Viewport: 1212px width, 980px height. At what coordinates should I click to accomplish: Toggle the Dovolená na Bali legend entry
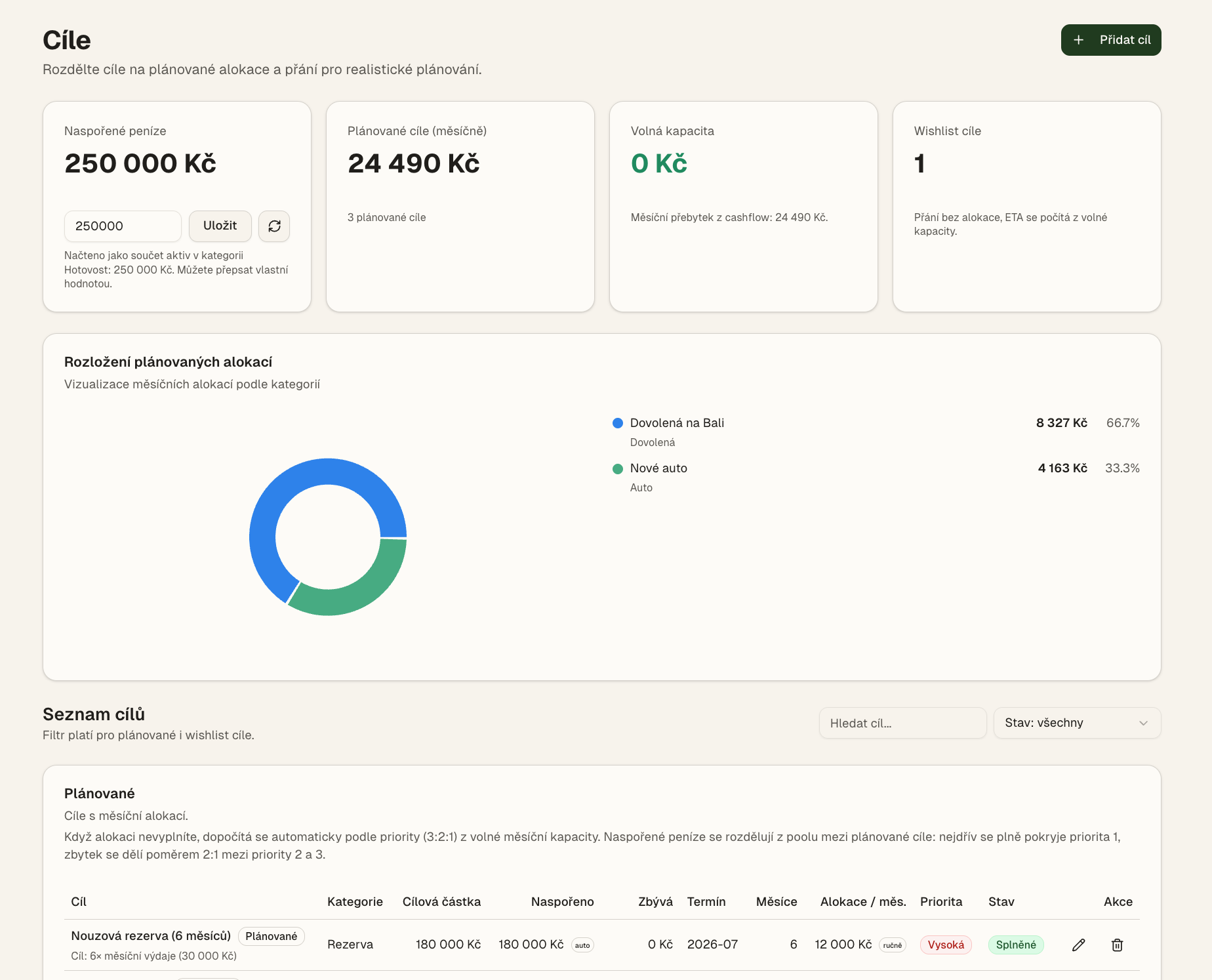click(x=676, y=423)
